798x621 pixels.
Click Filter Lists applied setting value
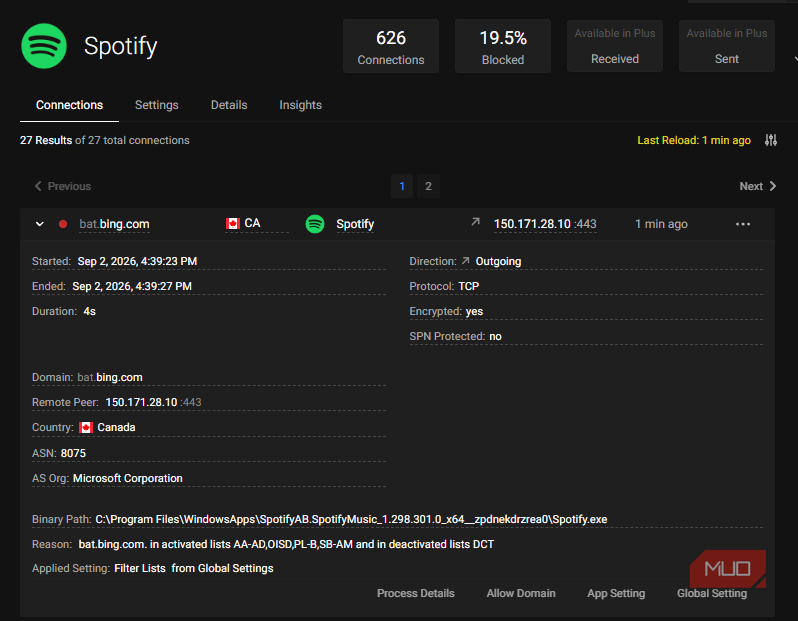click(x=140, y=568)
